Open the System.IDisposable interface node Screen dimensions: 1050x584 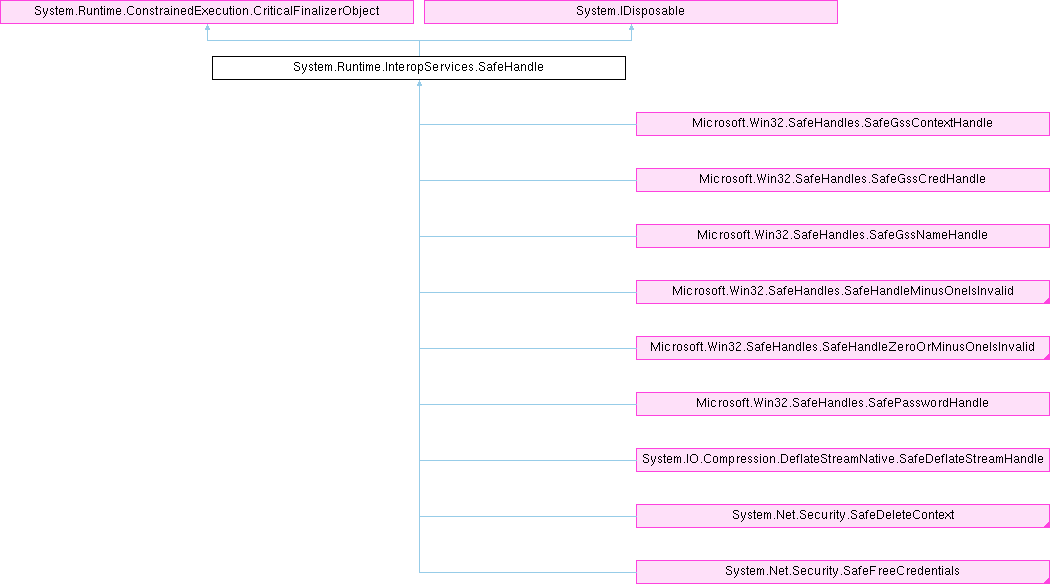(x=630, y=12)
